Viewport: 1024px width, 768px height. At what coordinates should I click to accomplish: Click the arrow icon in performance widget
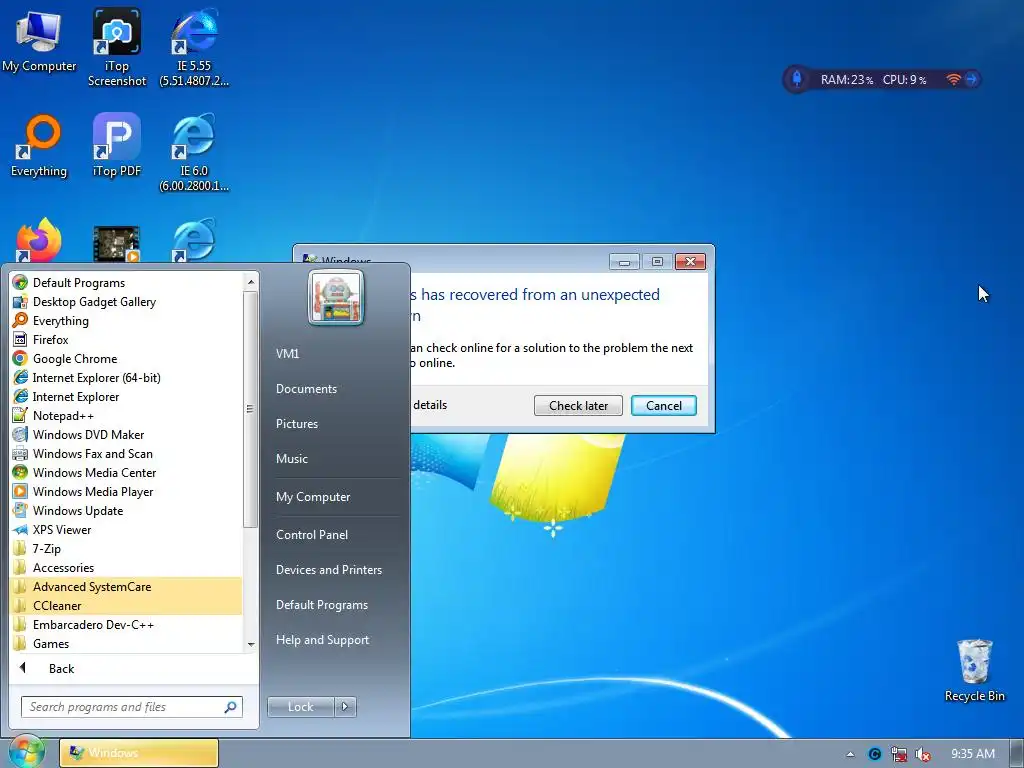click(972, 79)
